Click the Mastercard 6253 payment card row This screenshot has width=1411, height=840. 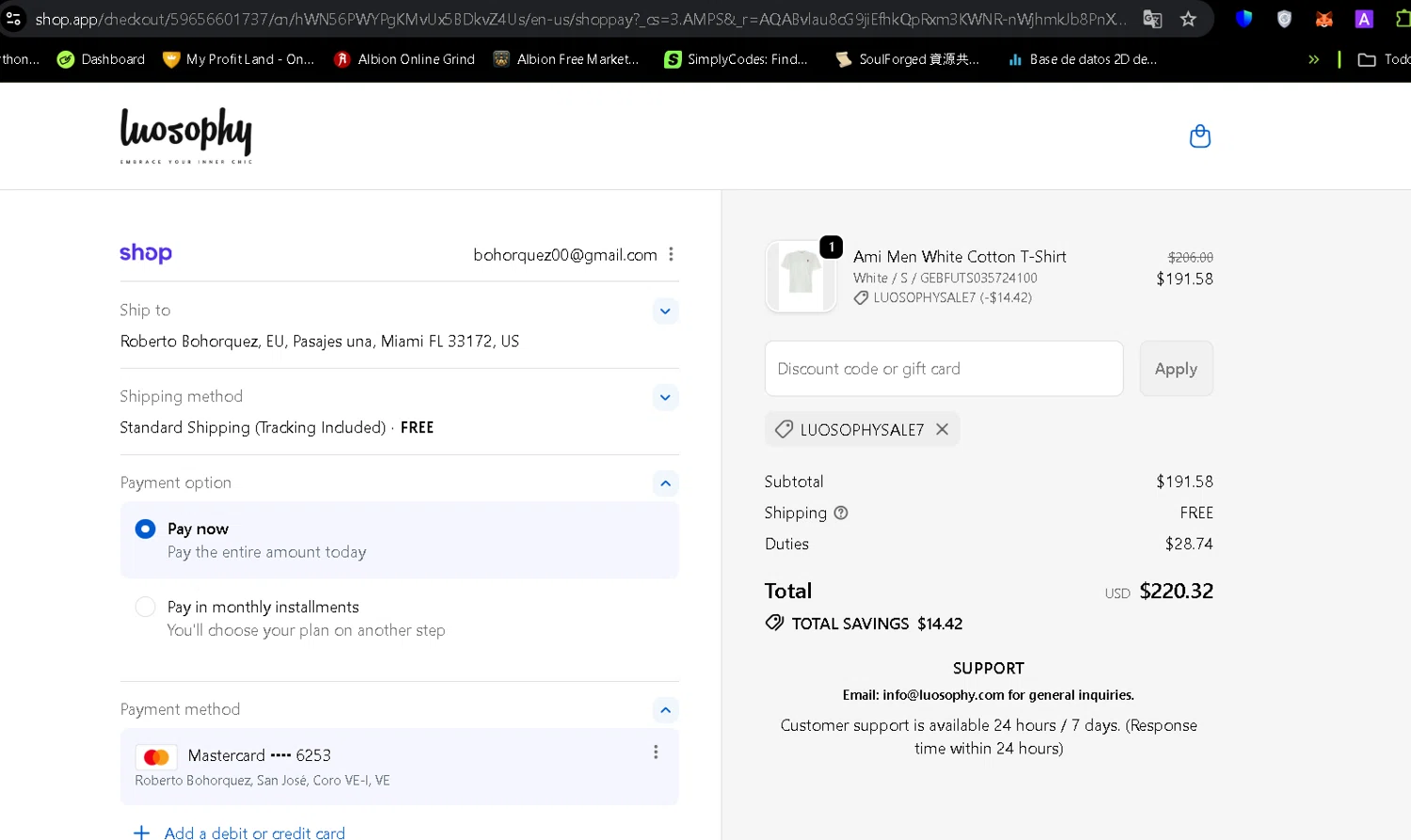[399, 767]
